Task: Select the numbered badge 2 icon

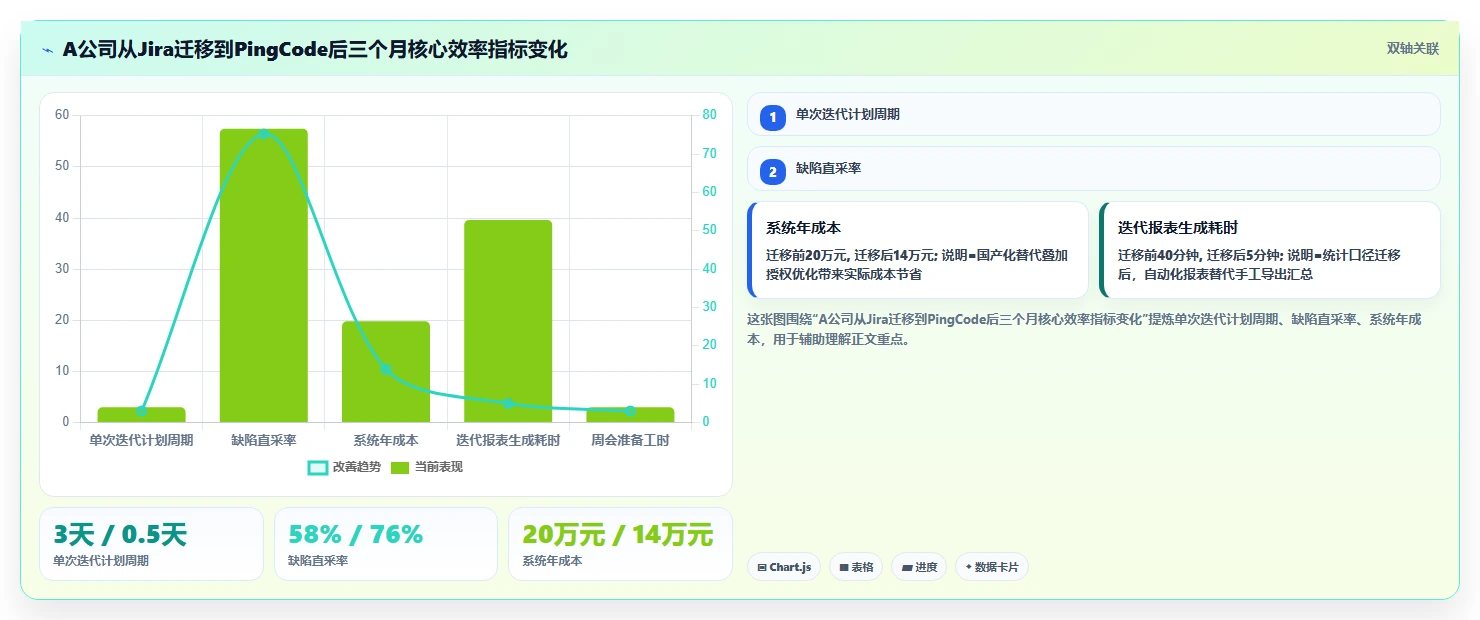Action: [x=772, y=172]
